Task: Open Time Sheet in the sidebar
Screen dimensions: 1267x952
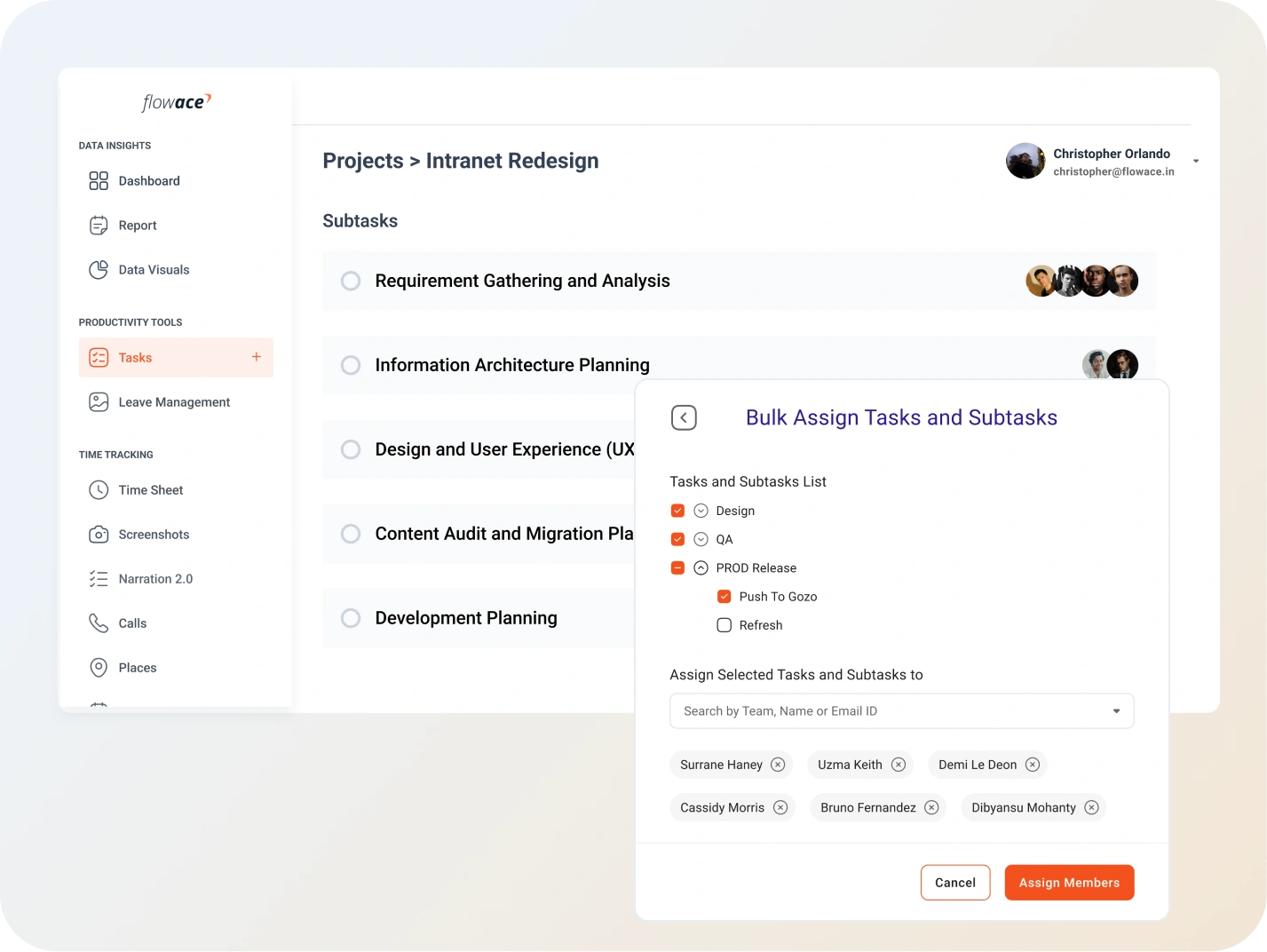Action: coord(151,490)
